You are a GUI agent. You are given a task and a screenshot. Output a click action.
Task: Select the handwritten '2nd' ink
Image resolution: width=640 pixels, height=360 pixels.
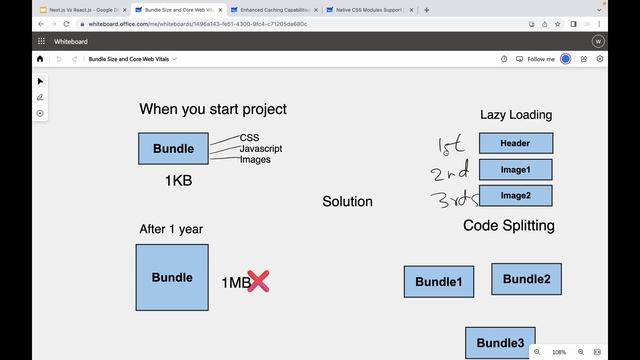click(x=450, y=171)
